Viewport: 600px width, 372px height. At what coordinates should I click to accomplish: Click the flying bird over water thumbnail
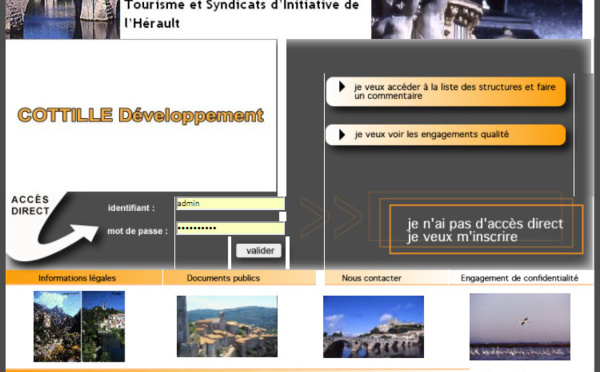click(520, 326)
